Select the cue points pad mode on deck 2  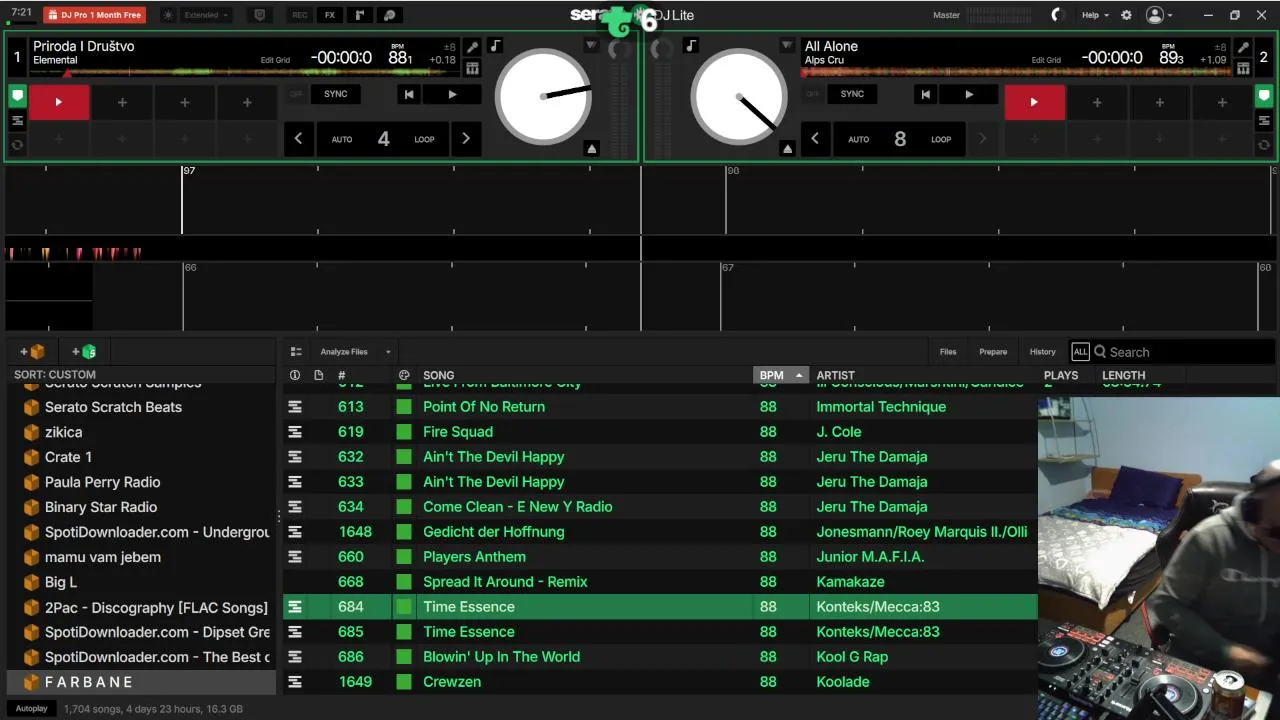click(x=1264, y=96)
